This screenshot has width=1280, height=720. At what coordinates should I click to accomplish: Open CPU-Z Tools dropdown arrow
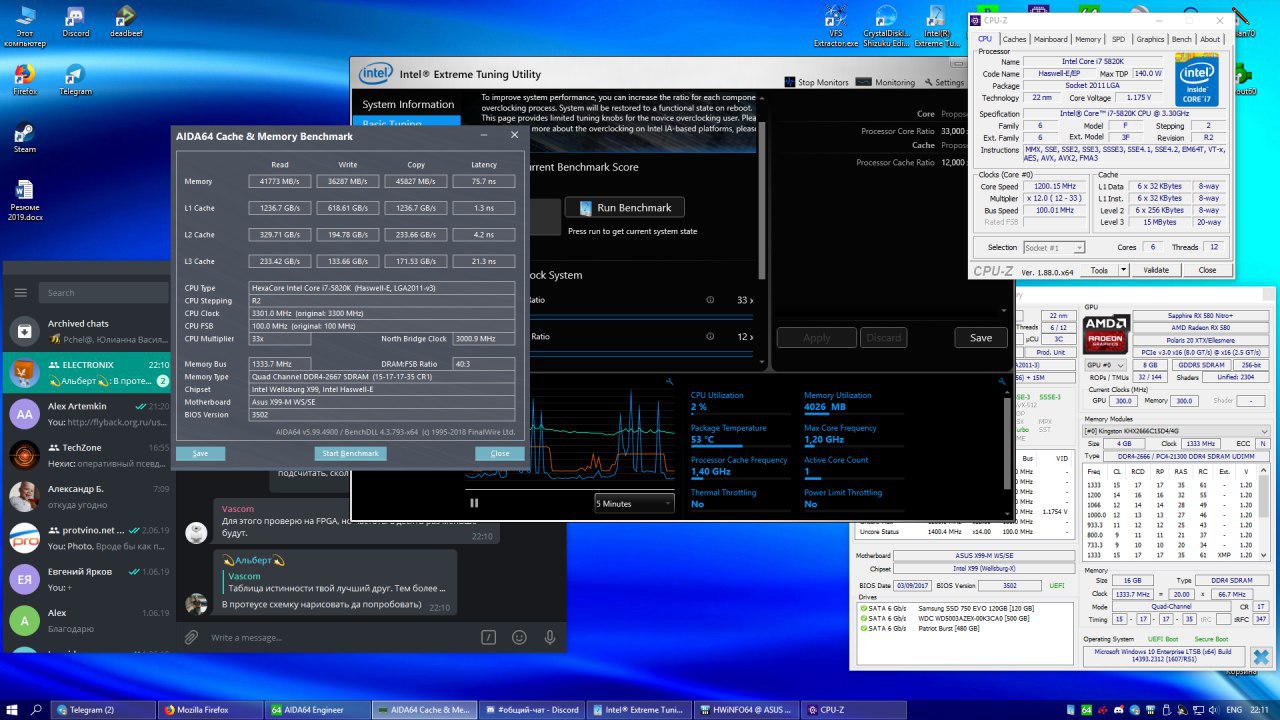[x=1123, y=270]
